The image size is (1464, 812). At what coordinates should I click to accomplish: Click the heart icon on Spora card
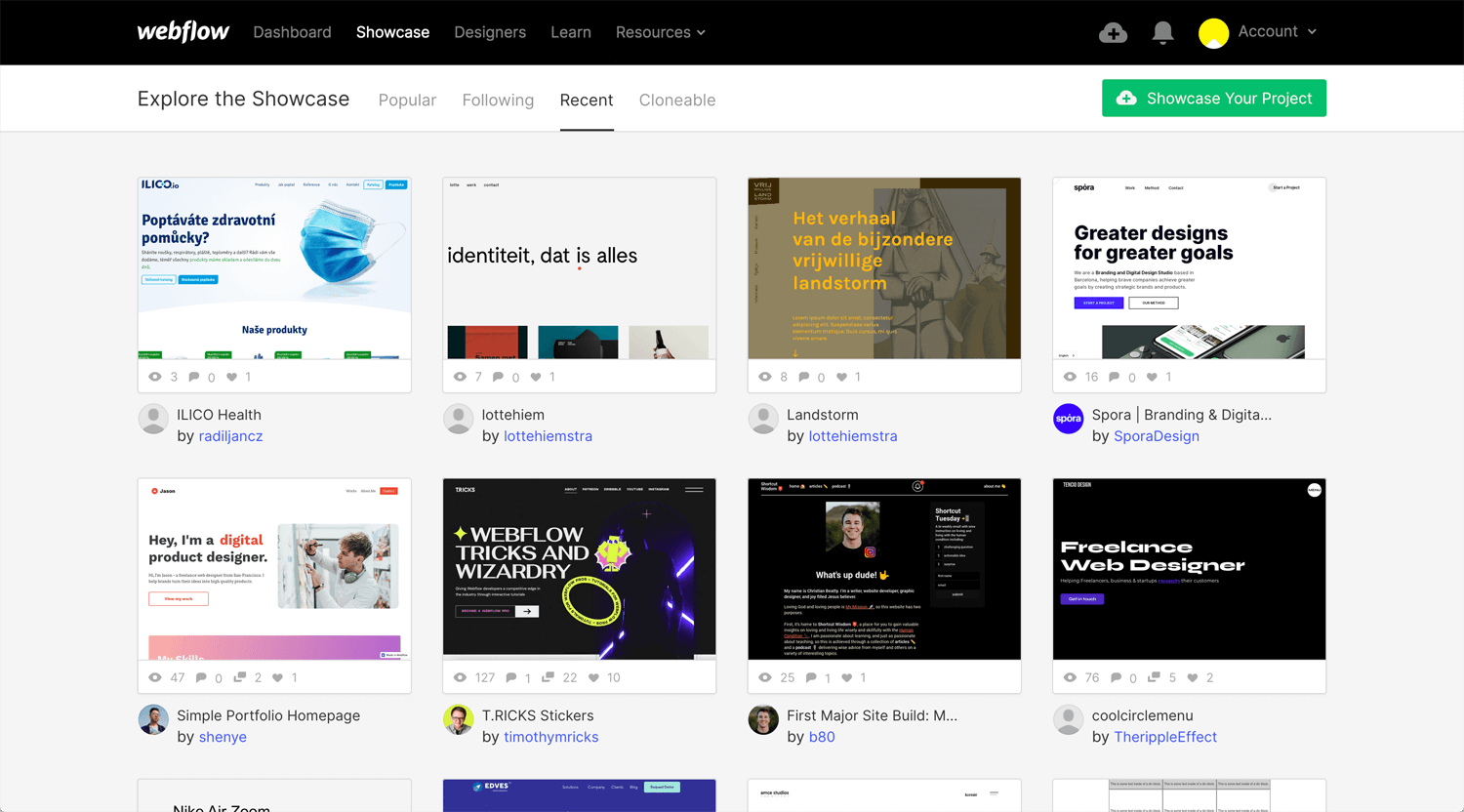click(x=1152, y=377)
